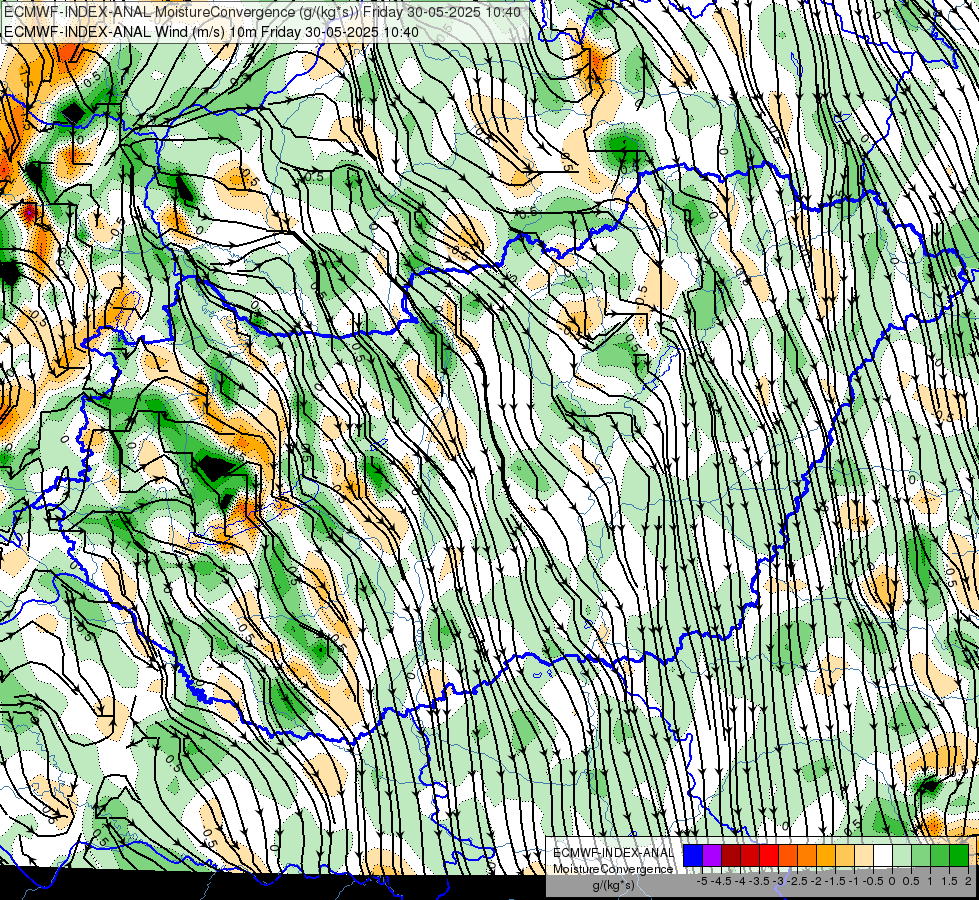Click the Wind (m/s) 10m title line
The height and width of the screenshot is (900, 979).
(x=211, y=32)
